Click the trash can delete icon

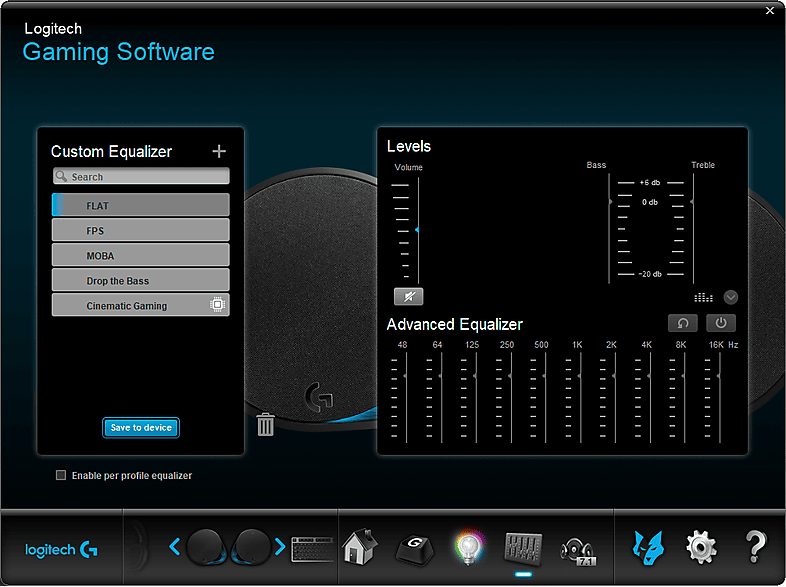pyautogui.click(x=265, y=424)
